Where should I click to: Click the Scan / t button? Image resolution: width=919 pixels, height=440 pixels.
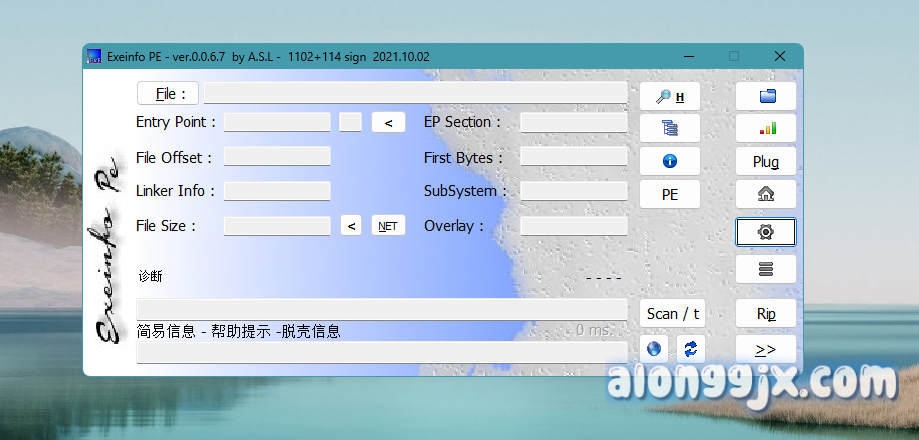point(672,314)
